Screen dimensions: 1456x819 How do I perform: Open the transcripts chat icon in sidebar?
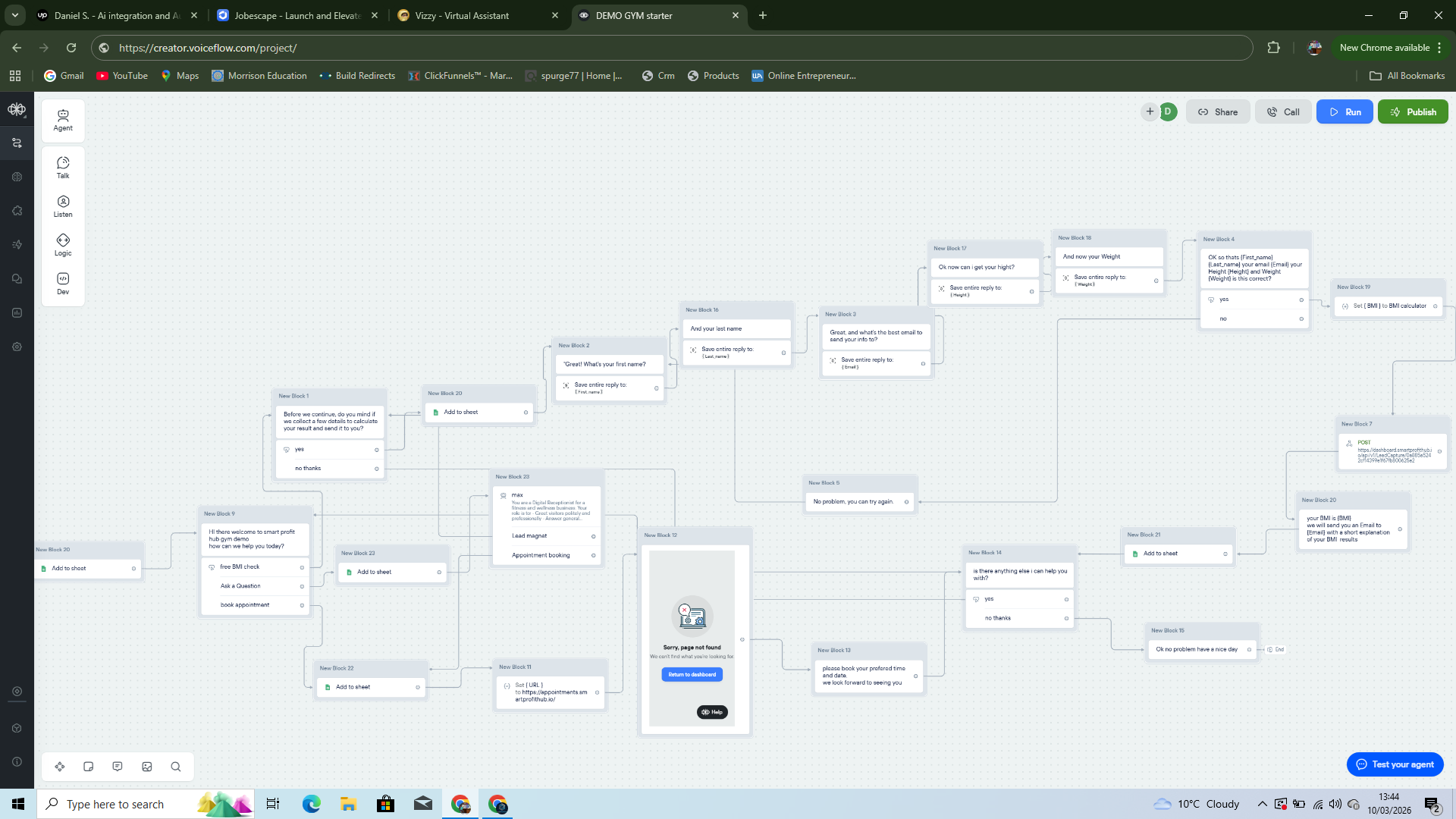click(x=17, y=278)
